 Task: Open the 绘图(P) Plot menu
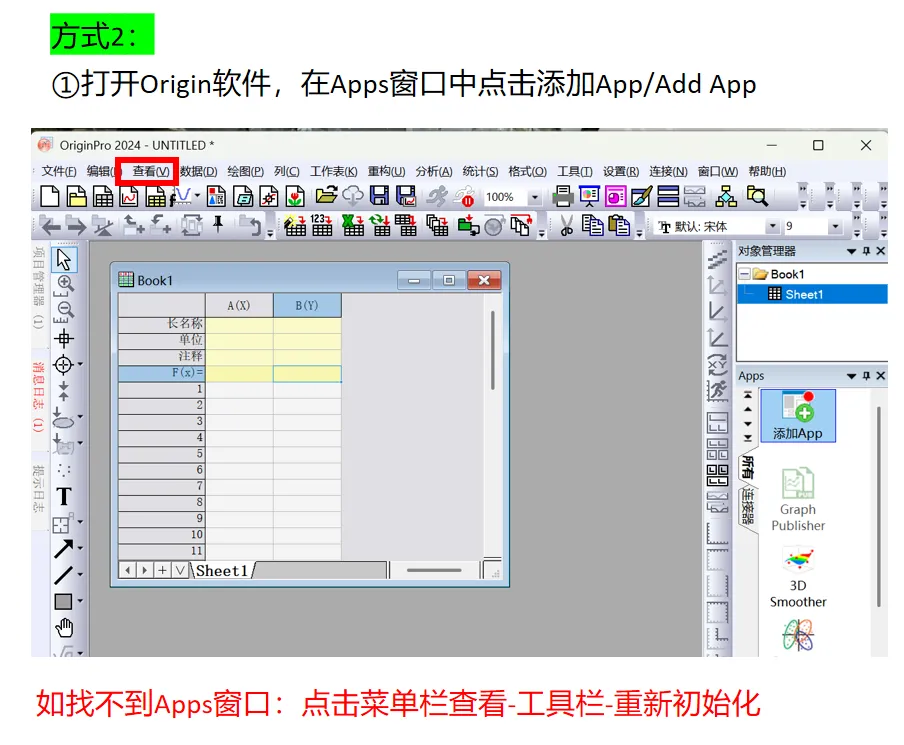[x=246, y=171]
